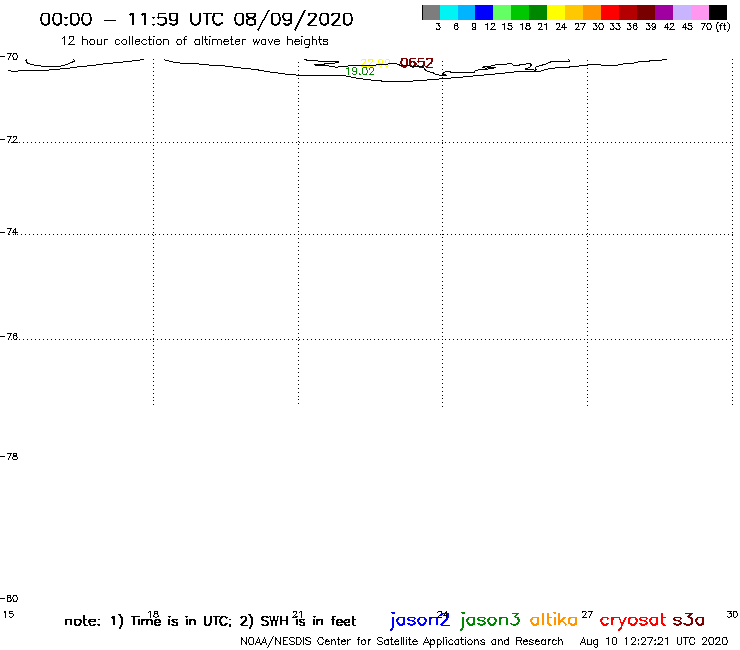
Task: Pick the black swatch ending the color scale
Action: tap(718, 12)
